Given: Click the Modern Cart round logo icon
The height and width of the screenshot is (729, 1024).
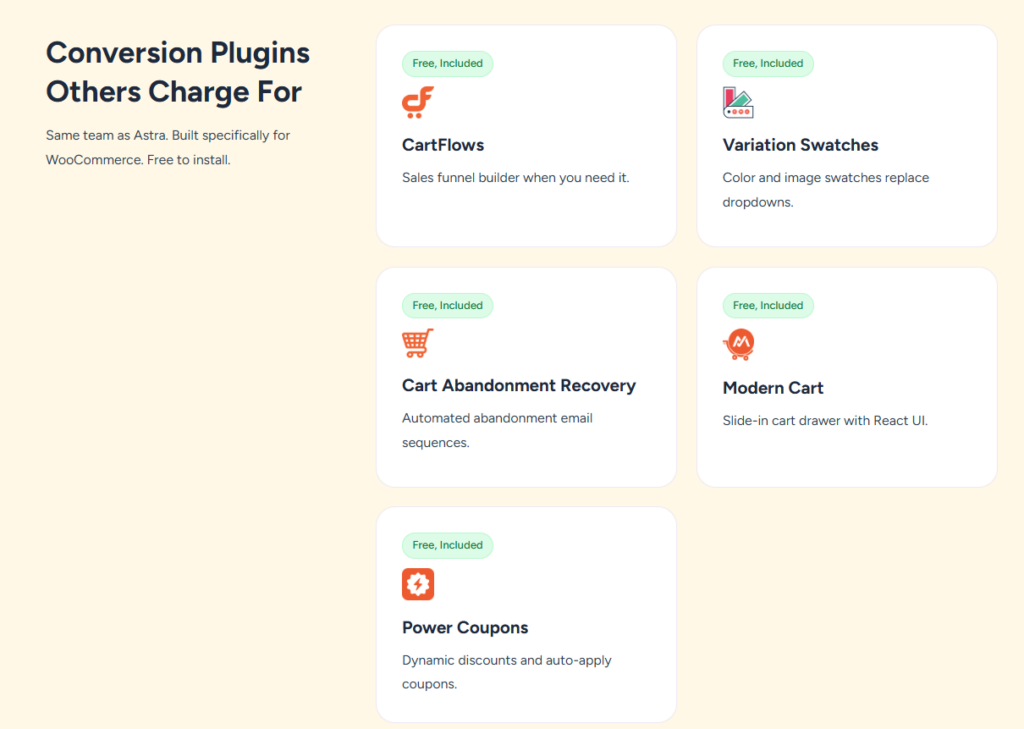Looking at the screenshot, I should [739, 344].
